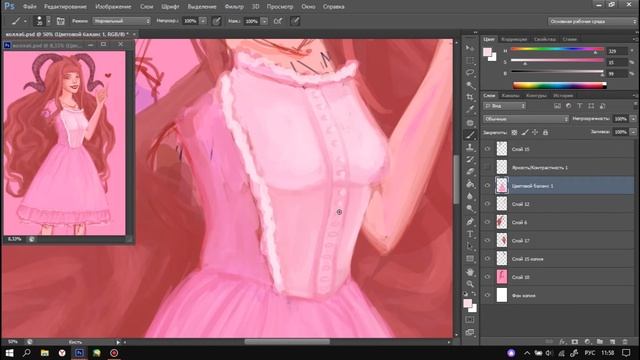Viewport: 640px width, 360px height.
Task: Open the layer opacity dropdown arrow
Action: [633, 119]
